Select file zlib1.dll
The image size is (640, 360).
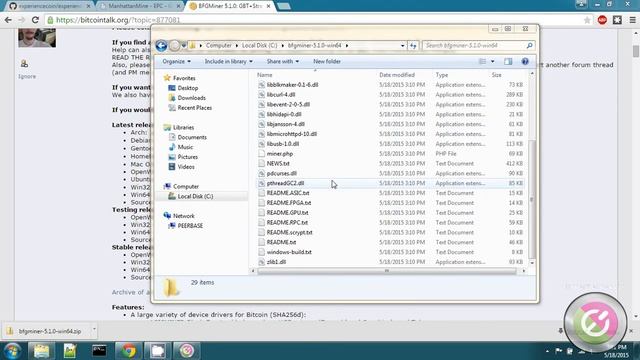click(x=276, y=262)
